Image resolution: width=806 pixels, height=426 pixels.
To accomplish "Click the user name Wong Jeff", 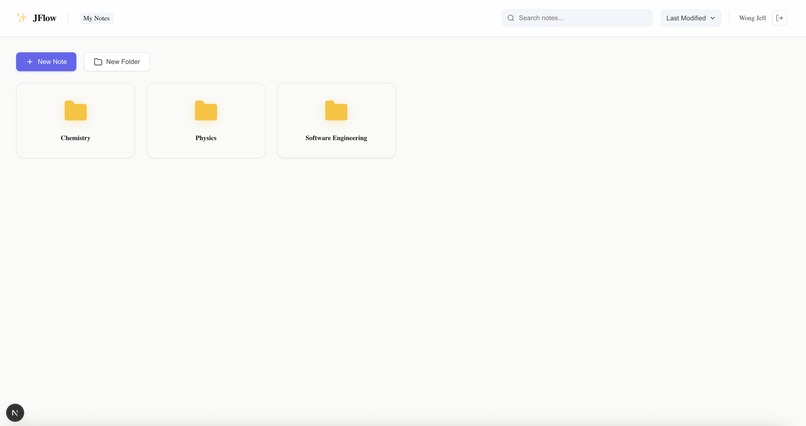I will pos(752,18).
